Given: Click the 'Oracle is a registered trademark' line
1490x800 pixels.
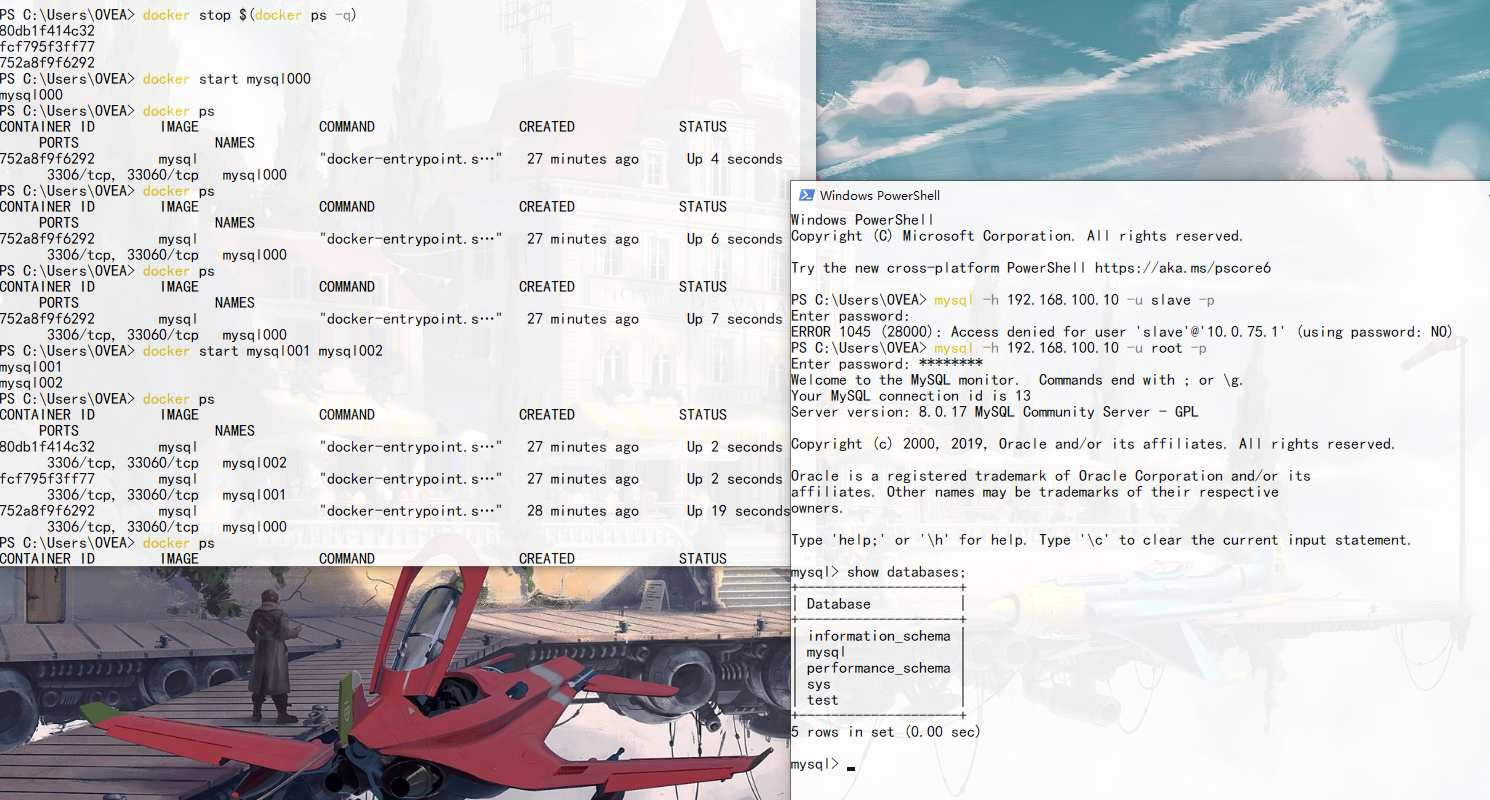Looking at the screenshot, I should click(x=1051, y=476).
